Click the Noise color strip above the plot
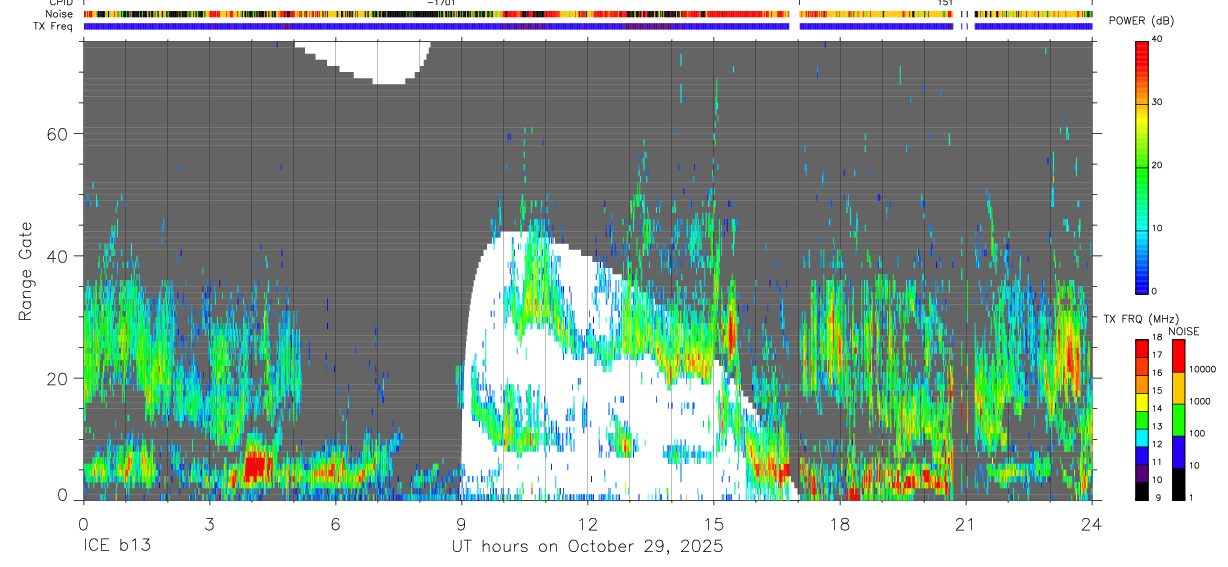This screenshot has width=1228, height=567. pyautogui.click(x=587, y=14)
